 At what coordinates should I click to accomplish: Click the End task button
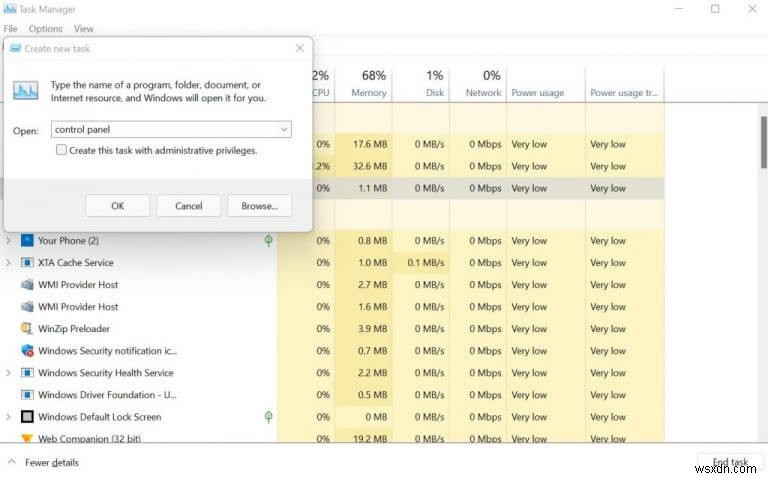730,462
